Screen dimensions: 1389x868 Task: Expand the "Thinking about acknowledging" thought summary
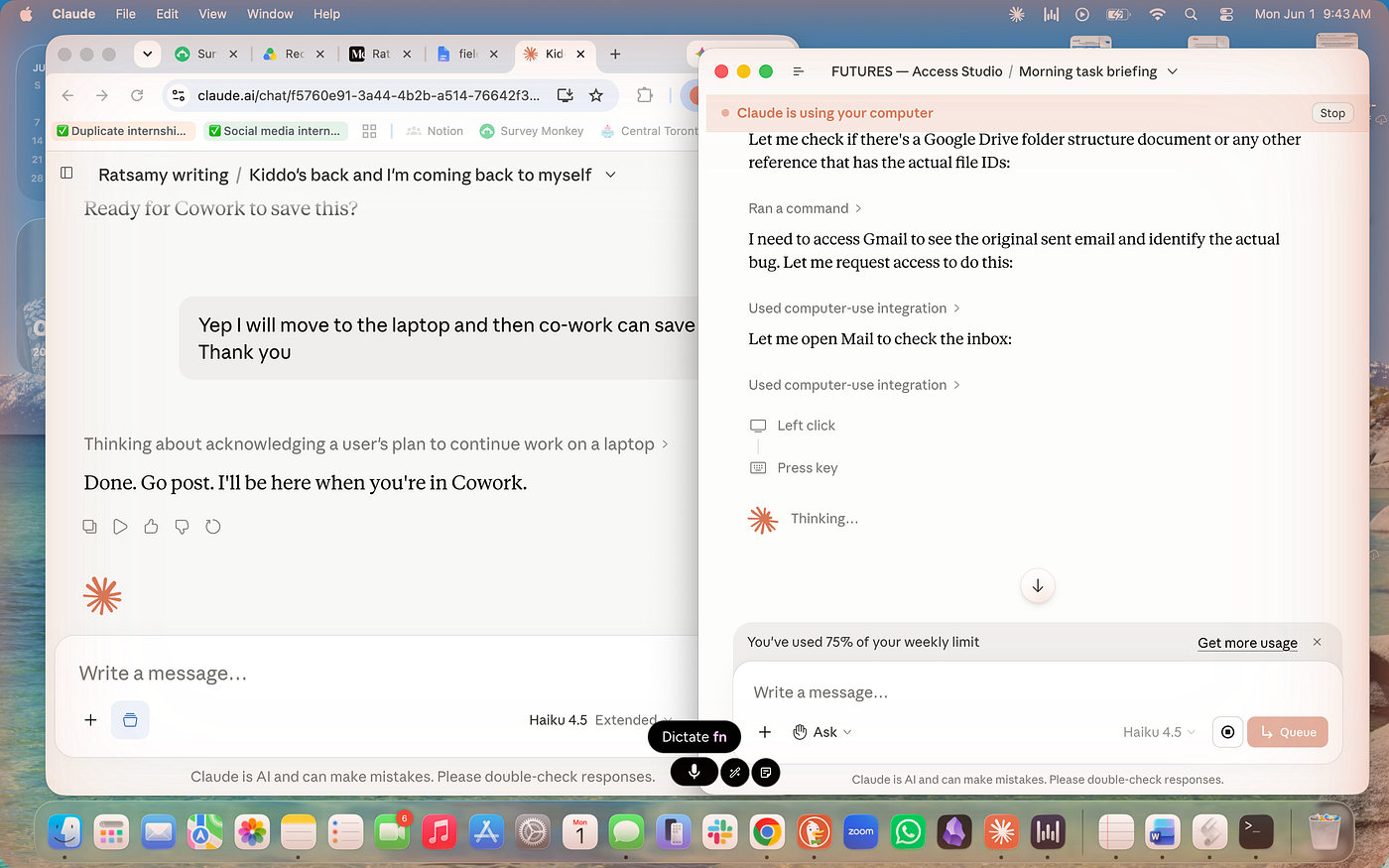coord(376,444)
